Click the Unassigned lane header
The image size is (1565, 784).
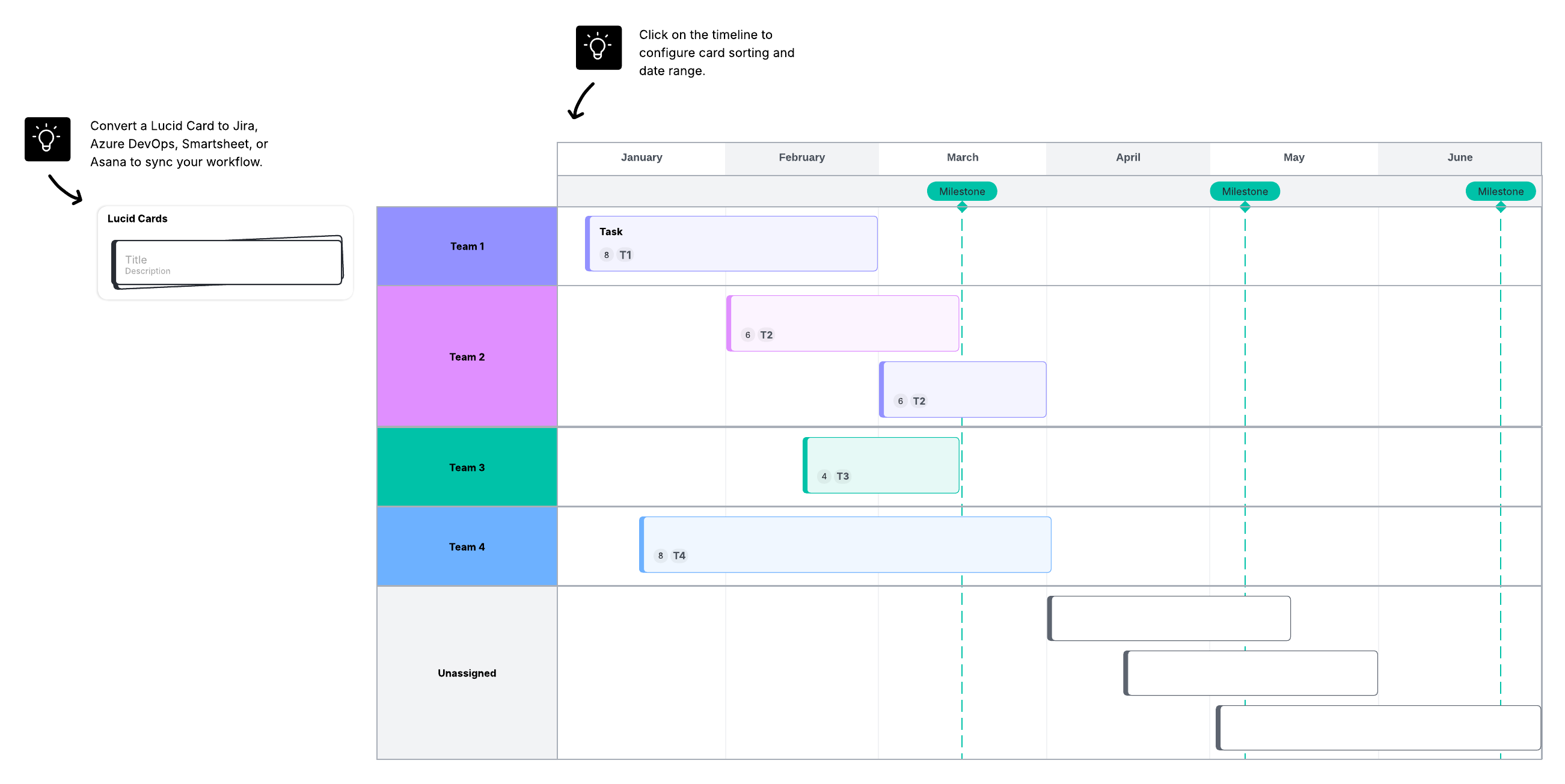pyautogui.click(x=467, y=673)
